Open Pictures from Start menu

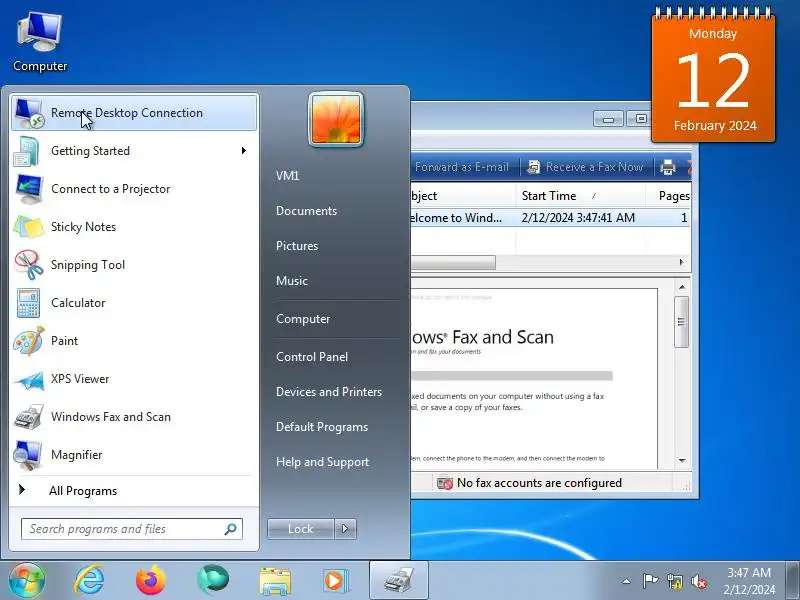297,246
